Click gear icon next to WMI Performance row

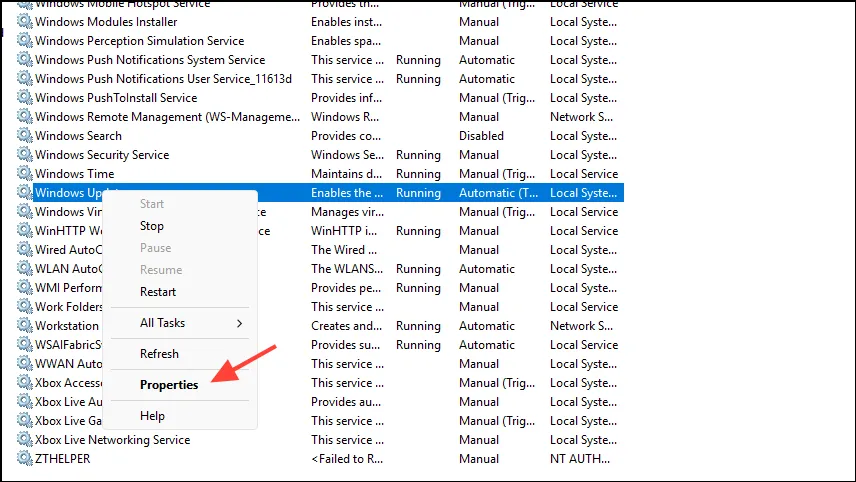(x=25, y=288)
